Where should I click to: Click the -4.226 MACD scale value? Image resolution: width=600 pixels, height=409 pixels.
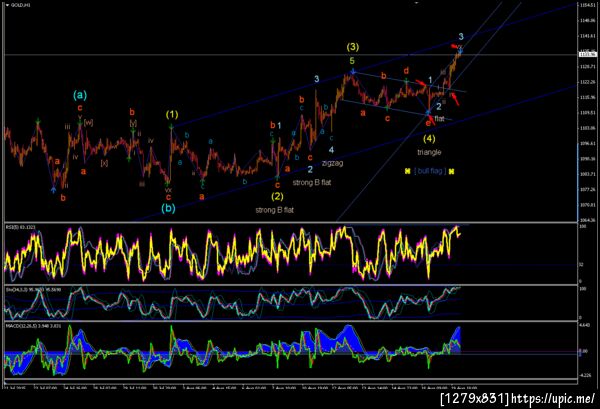[585, 375]
